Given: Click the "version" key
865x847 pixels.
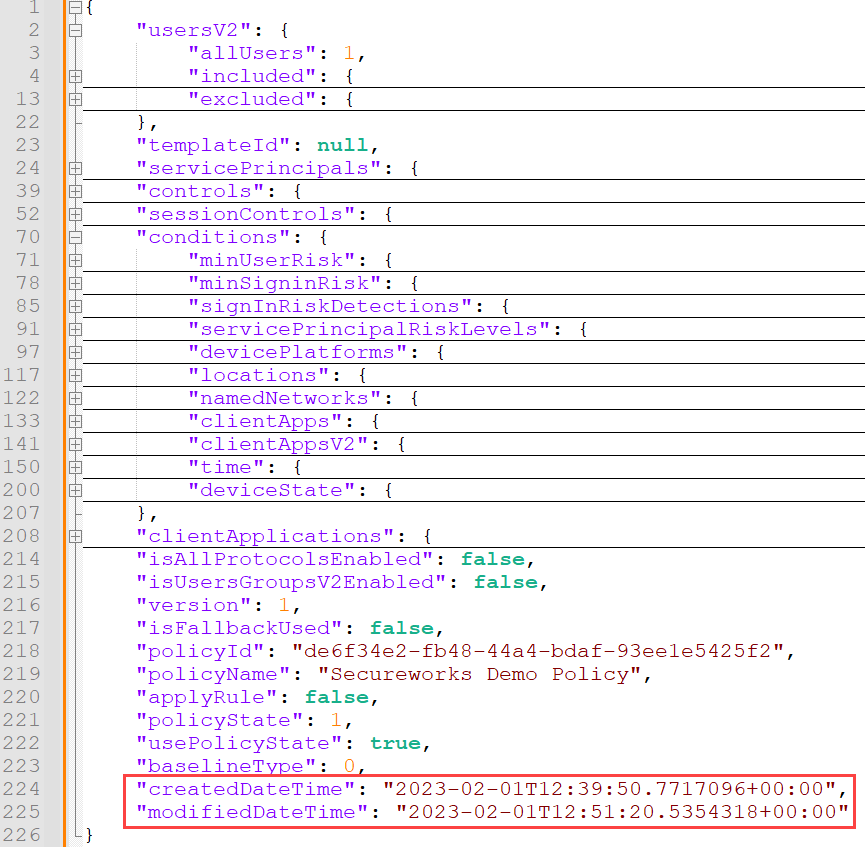Looking at the screenshot, I should 194,605.
